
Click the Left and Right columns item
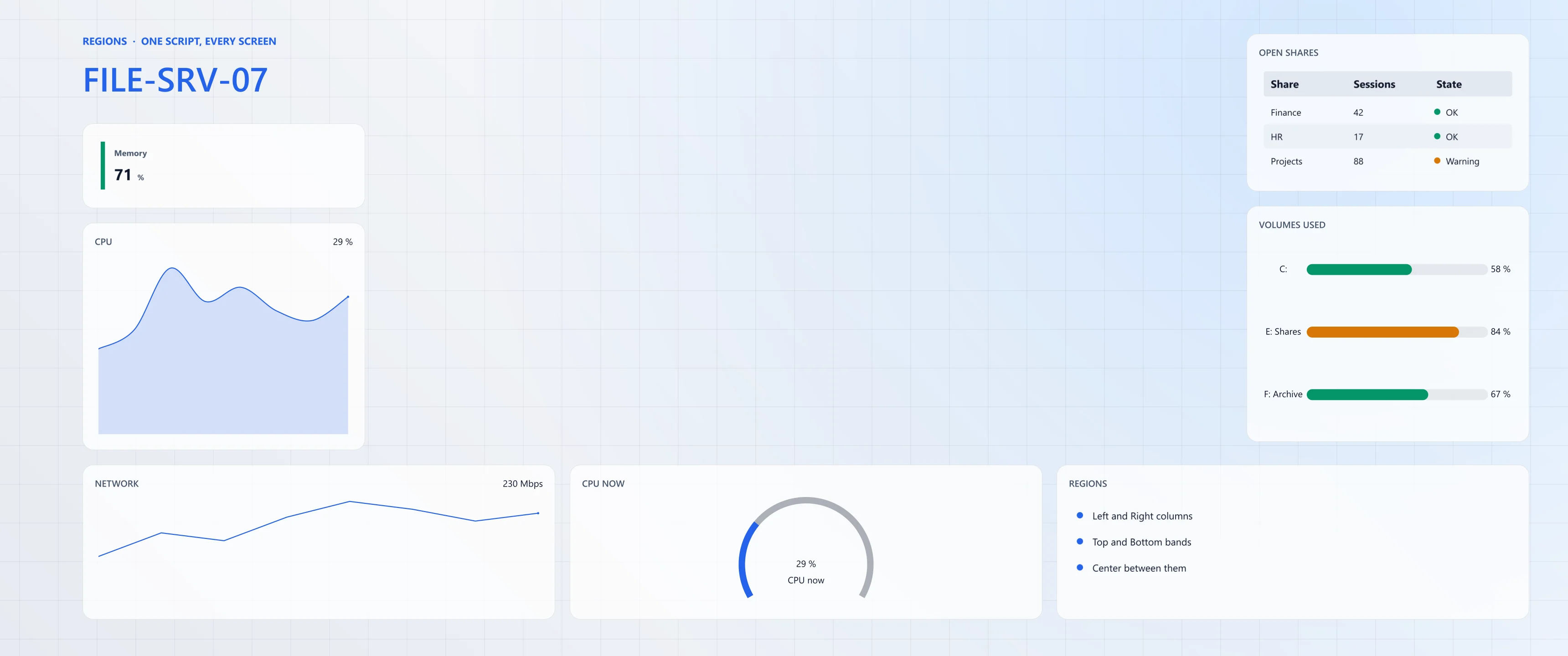[1142, 516]
